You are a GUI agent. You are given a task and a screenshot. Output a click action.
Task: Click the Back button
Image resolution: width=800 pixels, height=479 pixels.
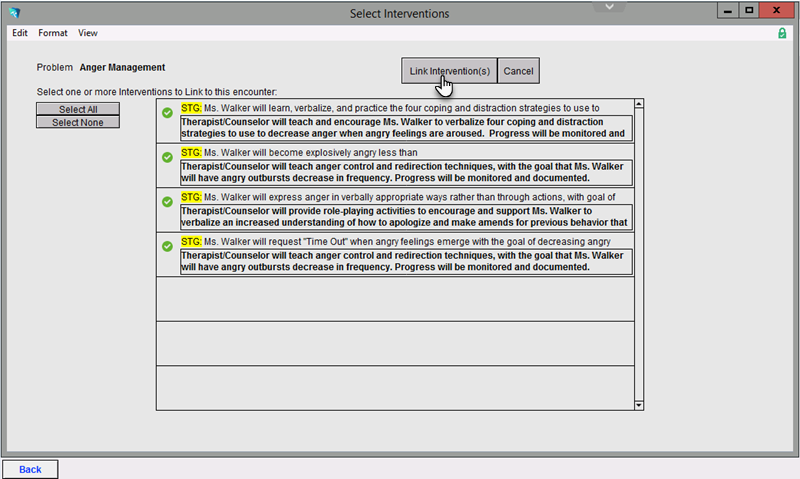point(30,469)
